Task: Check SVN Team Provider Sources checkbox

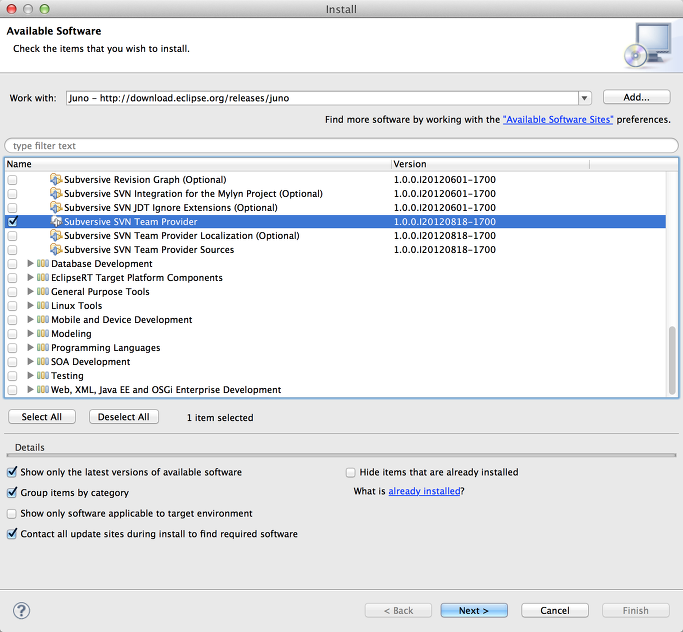Action: [12, 250]
